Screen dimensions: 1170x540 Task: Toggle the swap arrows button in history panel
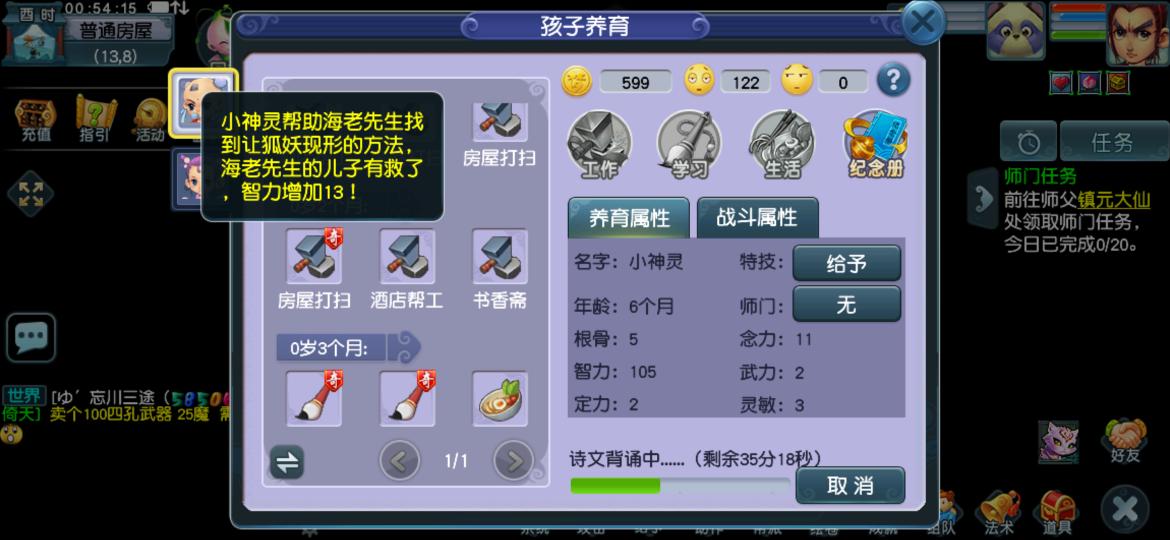(287, 462)
